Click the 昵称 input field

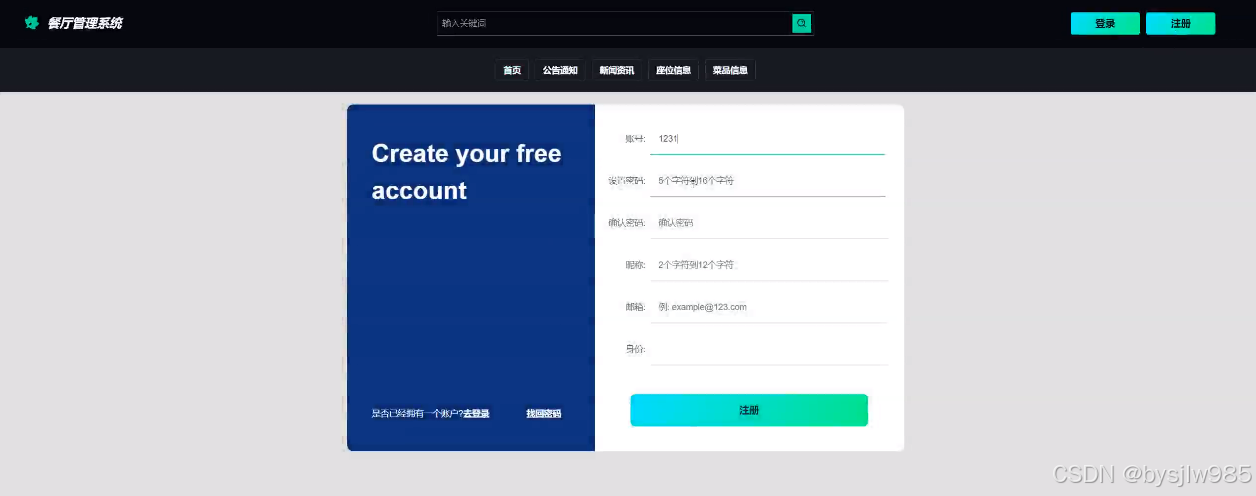click(768, 265)
